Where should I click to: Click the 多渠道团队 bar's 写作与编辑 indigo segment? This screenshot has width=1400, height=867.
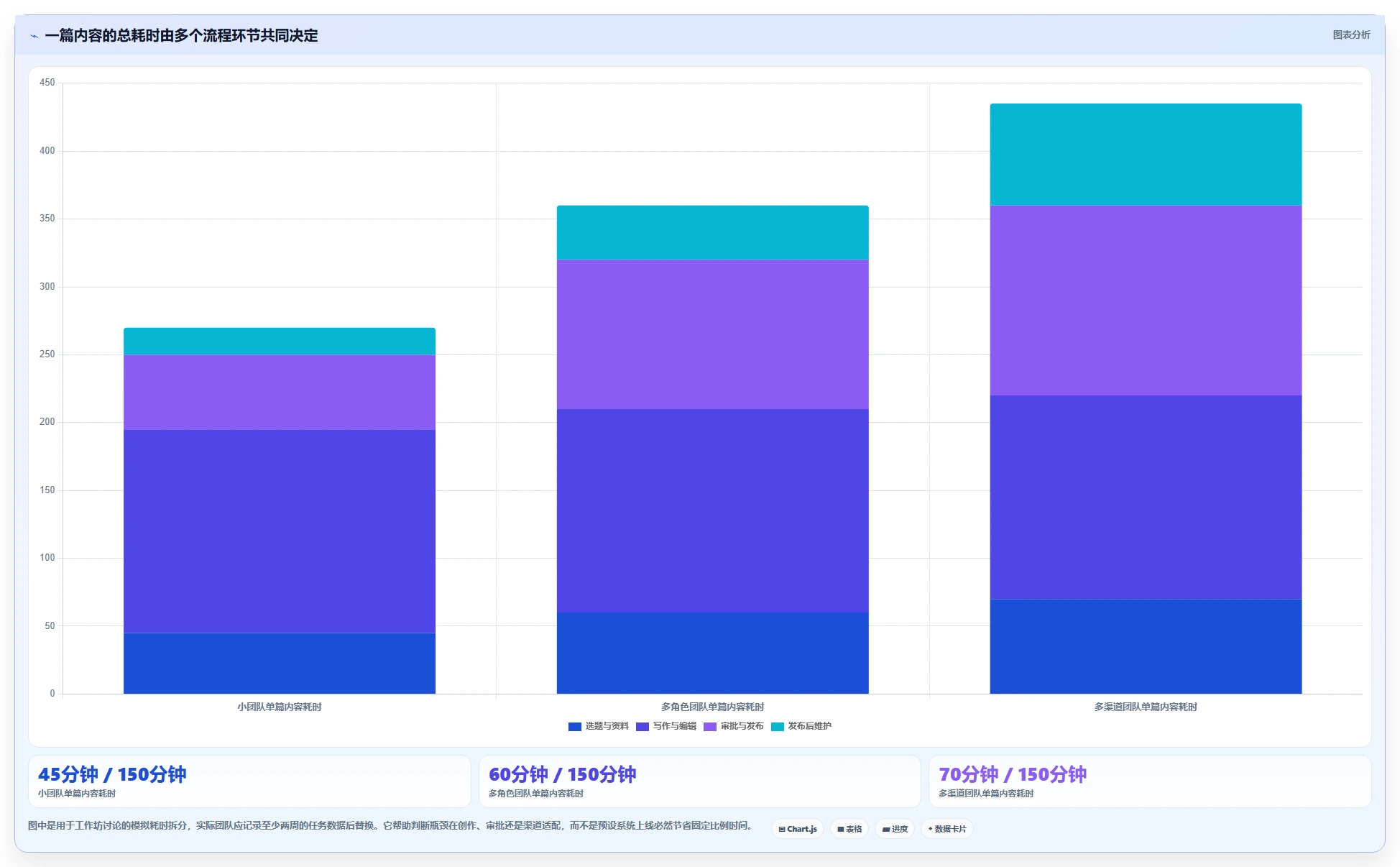1146,497
